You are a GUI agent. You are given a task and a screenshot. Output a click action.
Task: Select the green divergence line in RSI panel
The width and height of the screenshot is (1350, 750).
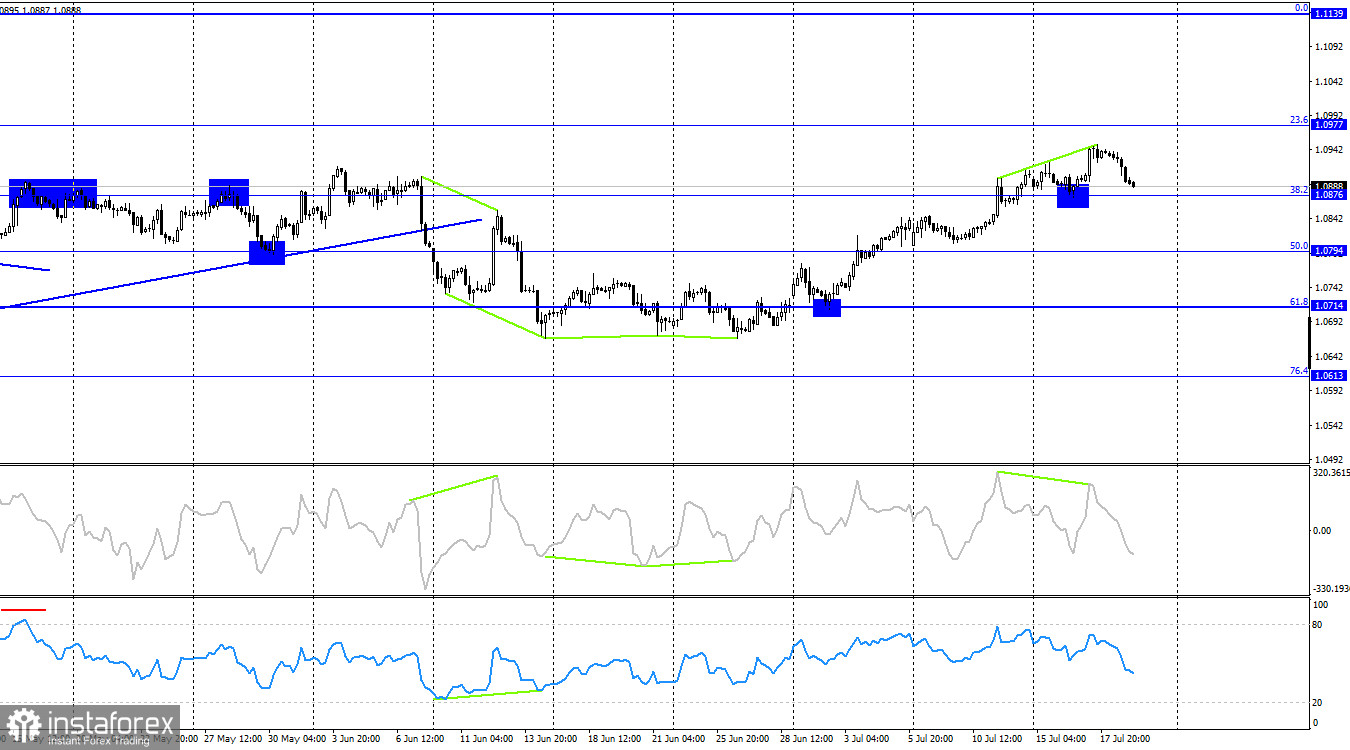click(x=488, y=694)
